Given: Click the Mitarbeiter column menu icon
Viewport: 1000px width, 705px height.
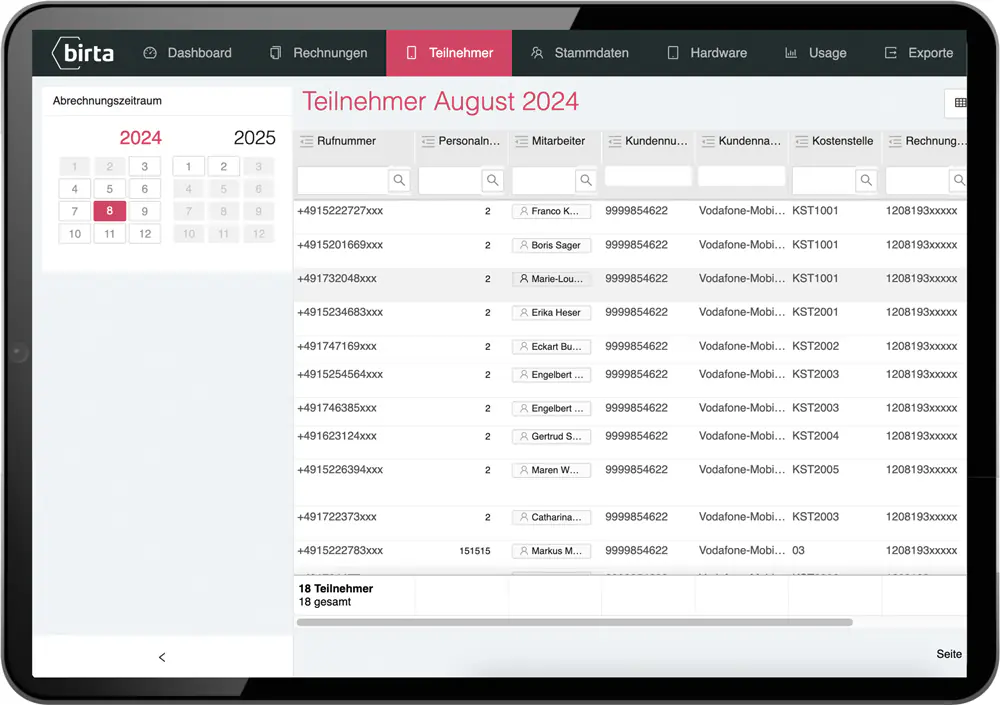Looking at the screenshot, I should (x=521, y=141).
